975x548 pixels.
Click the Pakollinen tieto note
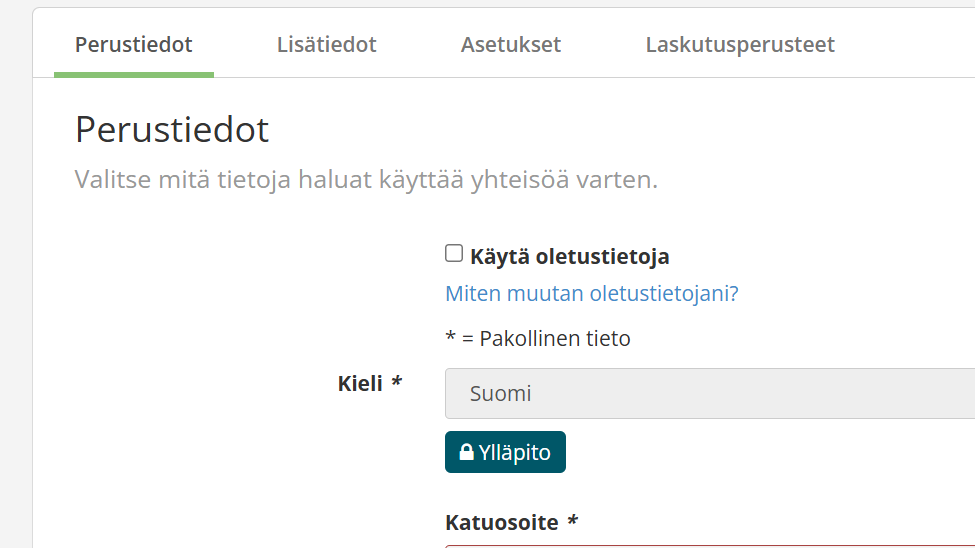[x=538, y=338]
